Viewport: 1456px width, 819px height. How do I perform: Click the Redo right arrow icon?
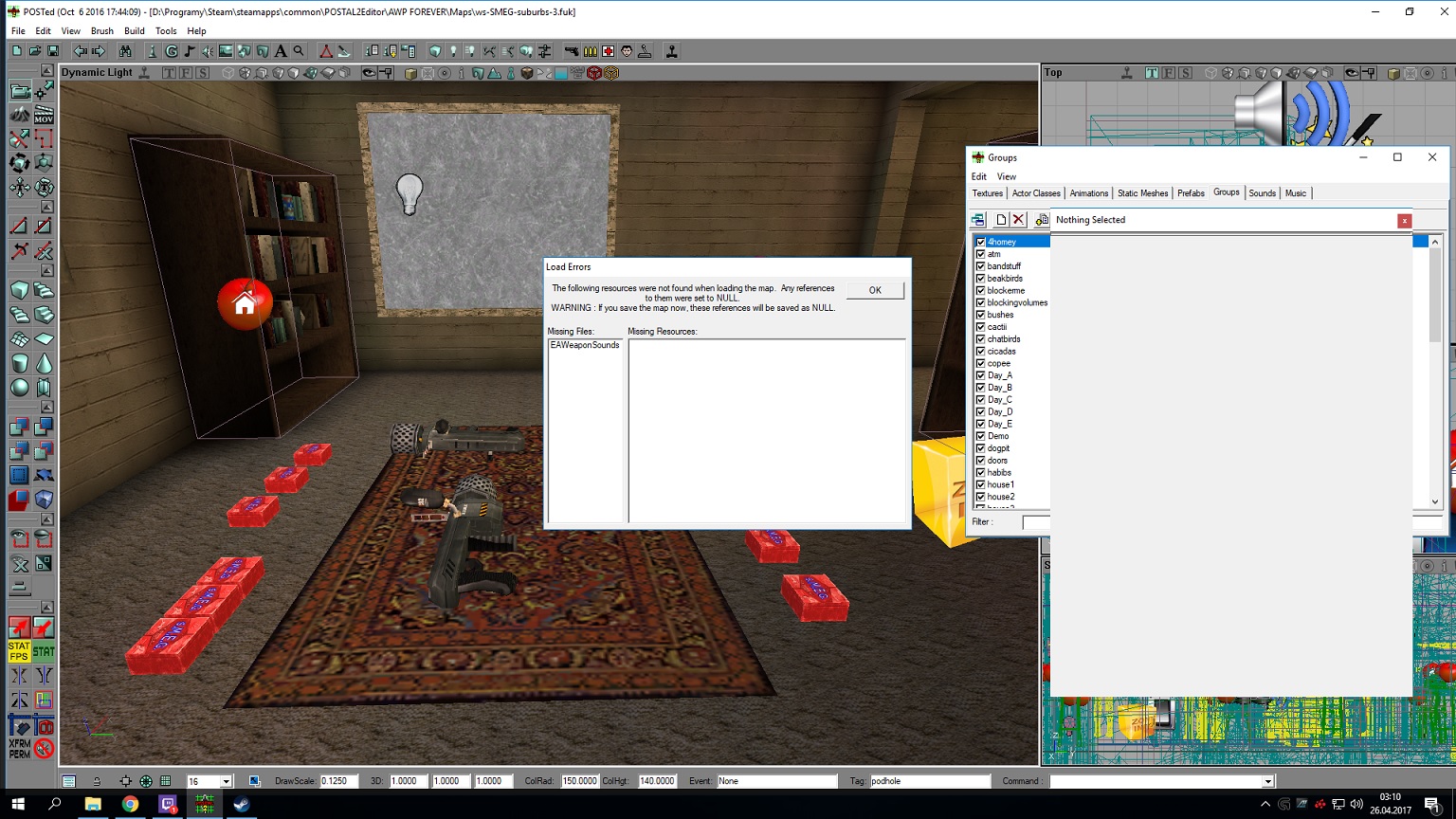coord(99,51)
